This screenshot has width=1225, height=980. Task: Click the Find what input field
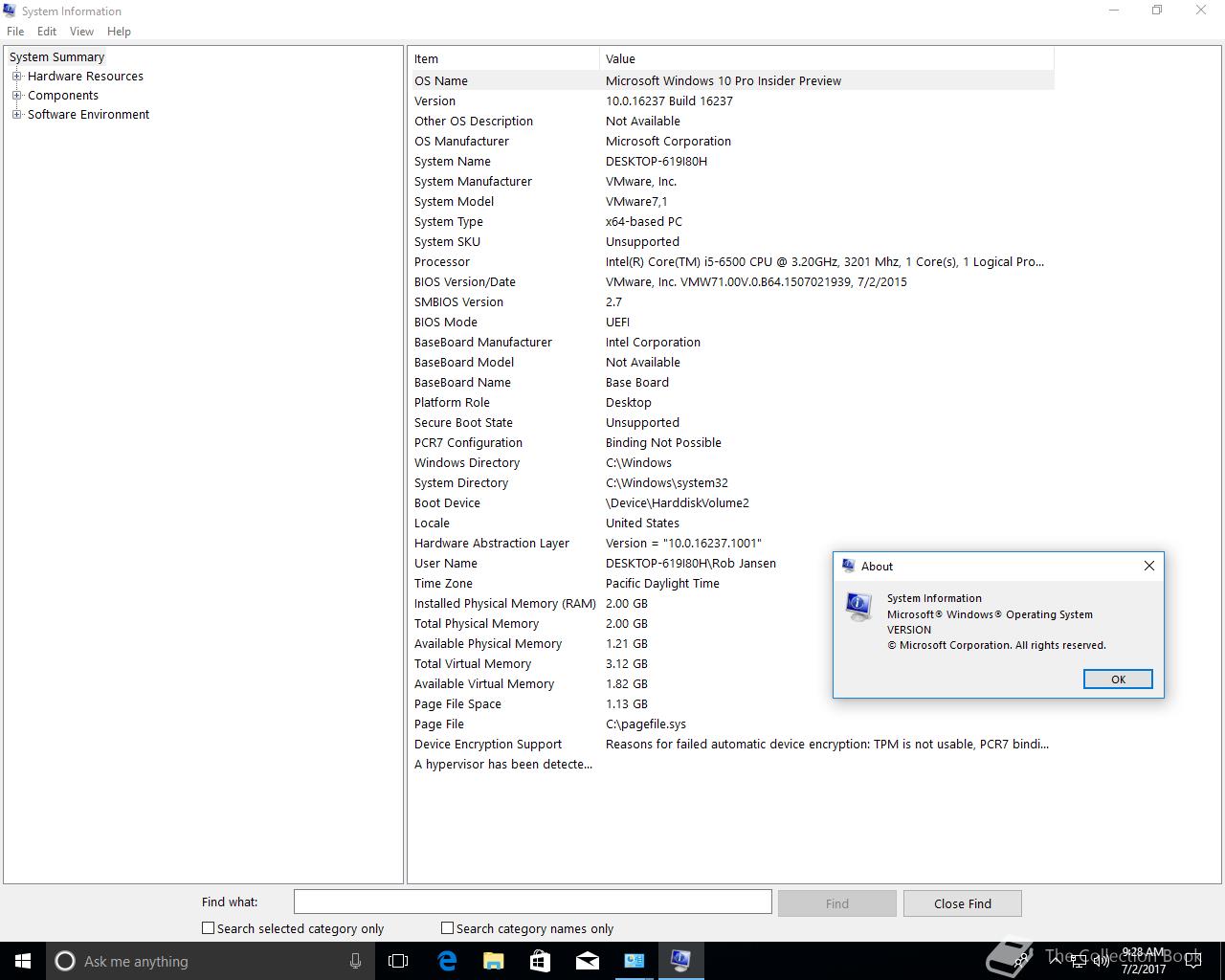[x=532, y=902]
